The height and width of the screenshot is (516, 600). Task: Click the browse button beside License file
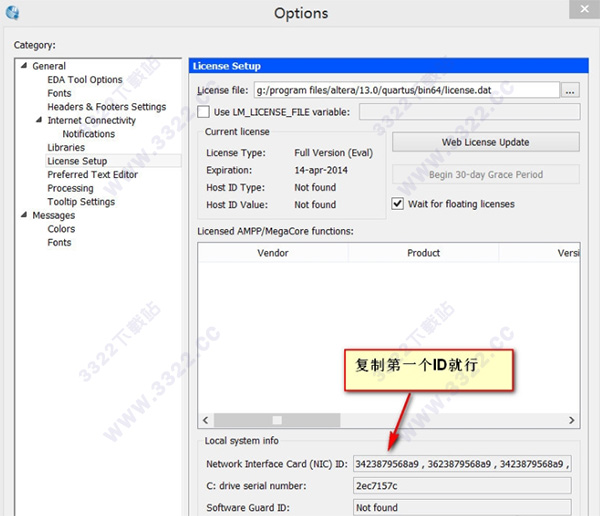pos(570,90)
